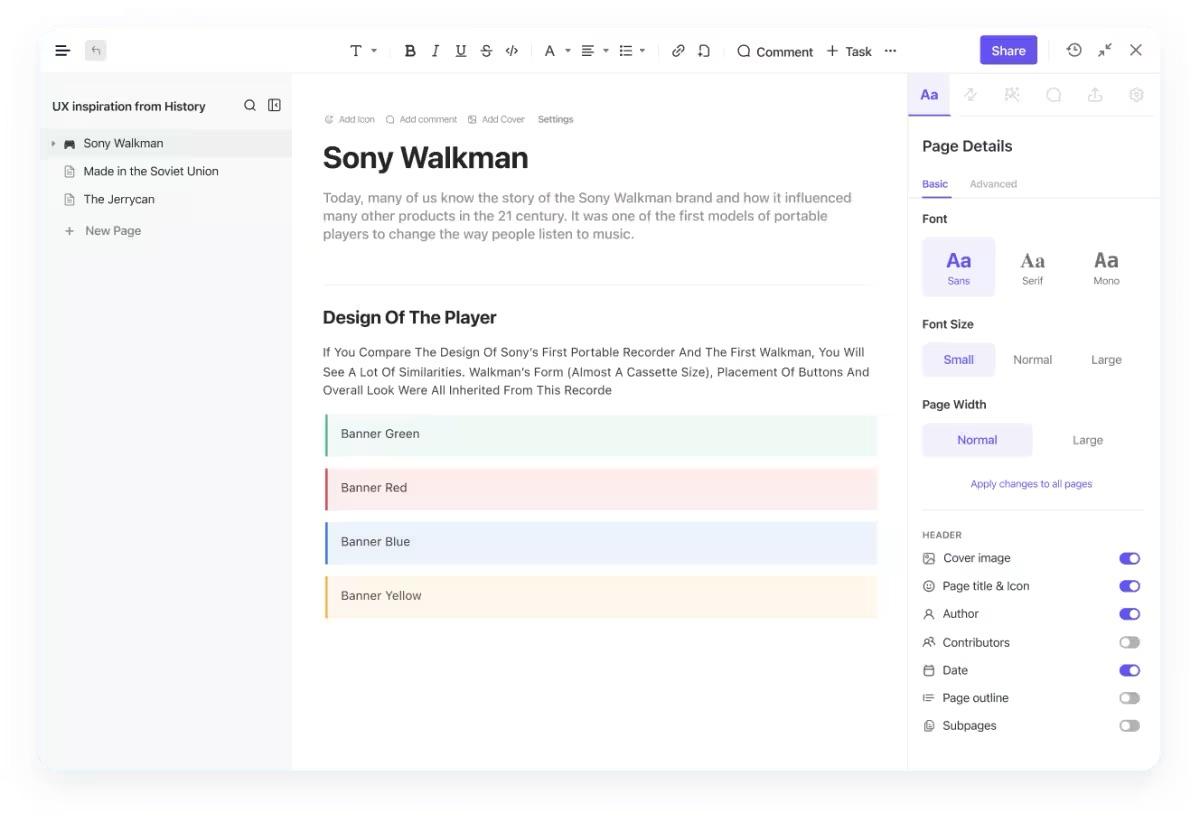Click the bulleted list icon

coord(626,51)
